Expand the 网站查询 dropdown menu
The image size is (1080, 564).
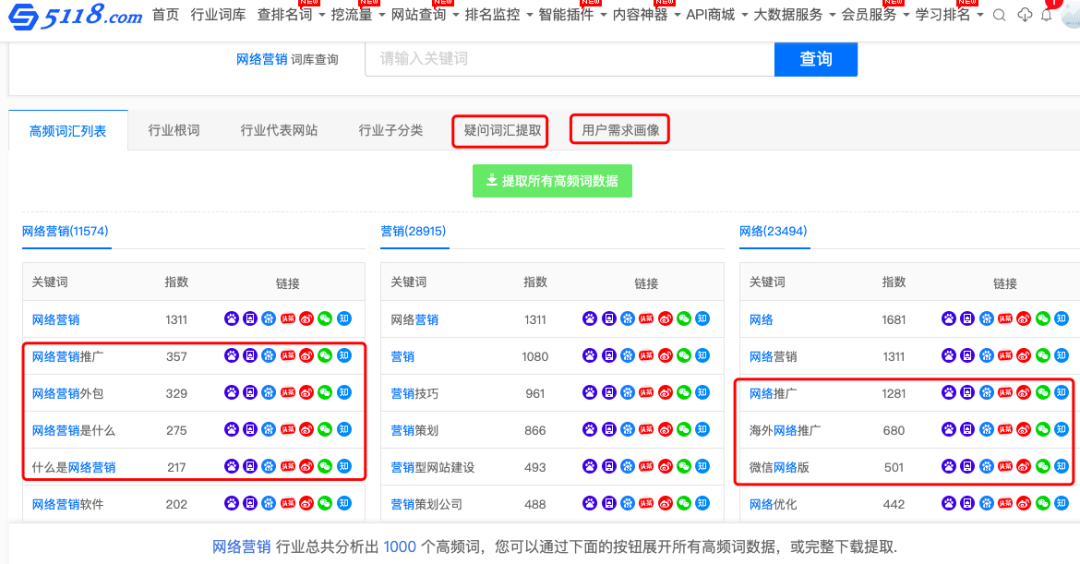tap(424, 14)
